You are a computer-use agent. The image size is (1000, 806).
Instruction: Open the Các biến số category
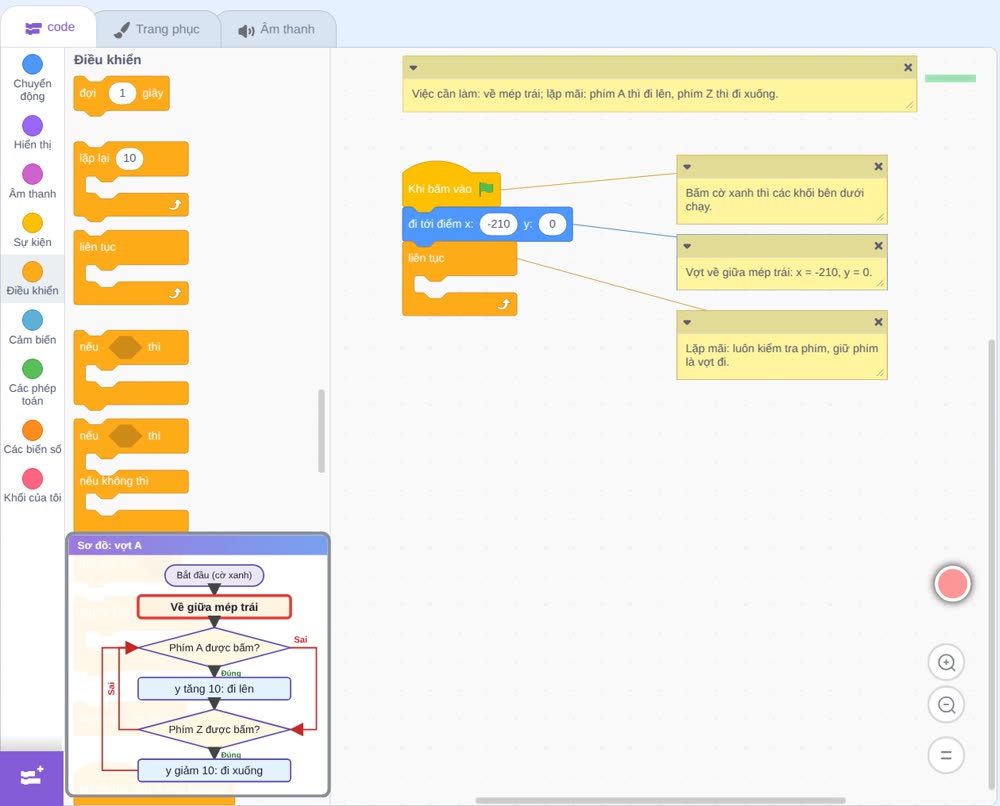coord(33,437)
